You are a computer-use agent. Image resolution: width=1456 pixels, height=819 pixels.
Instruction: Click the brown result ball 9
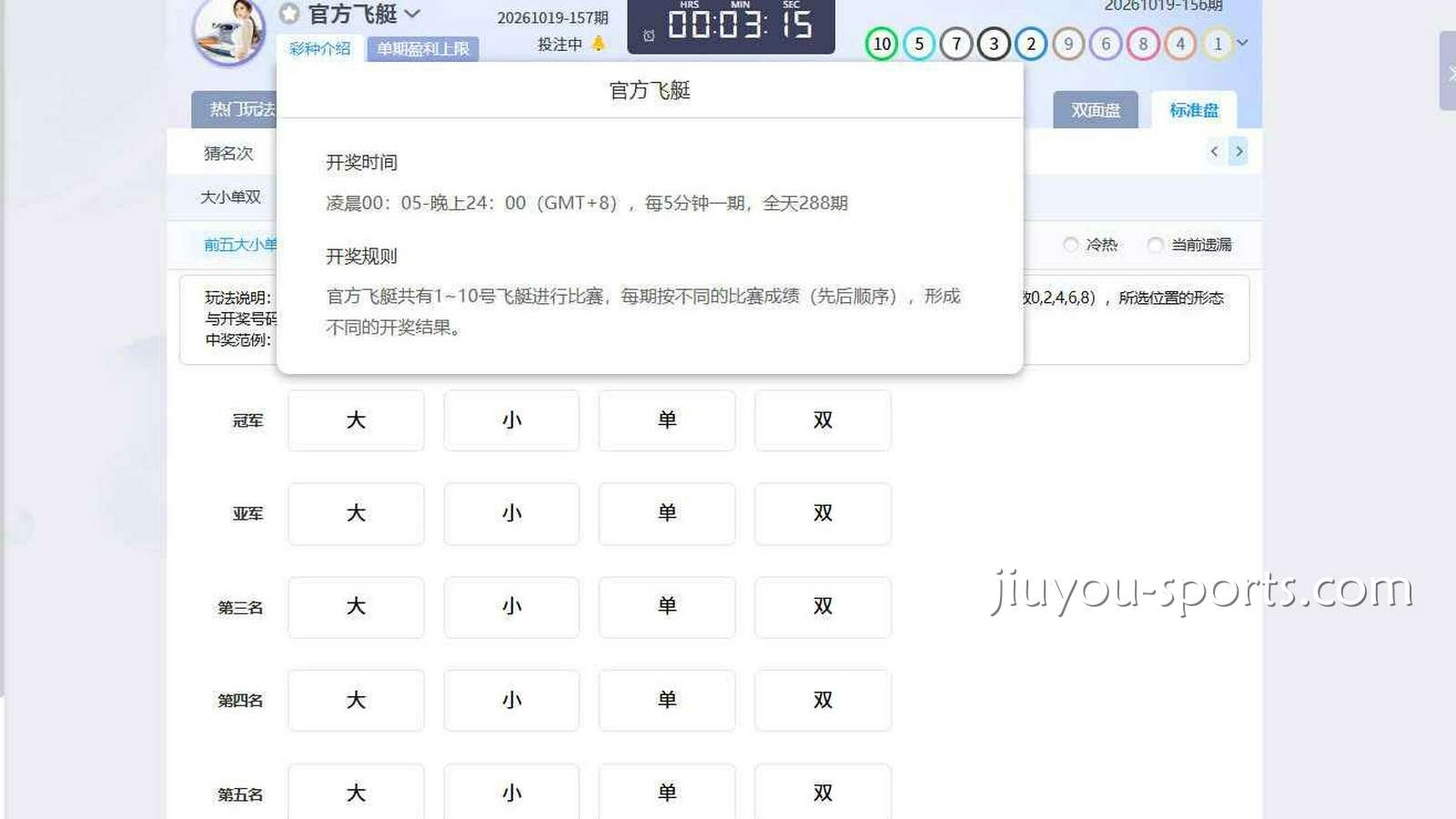1068,44
